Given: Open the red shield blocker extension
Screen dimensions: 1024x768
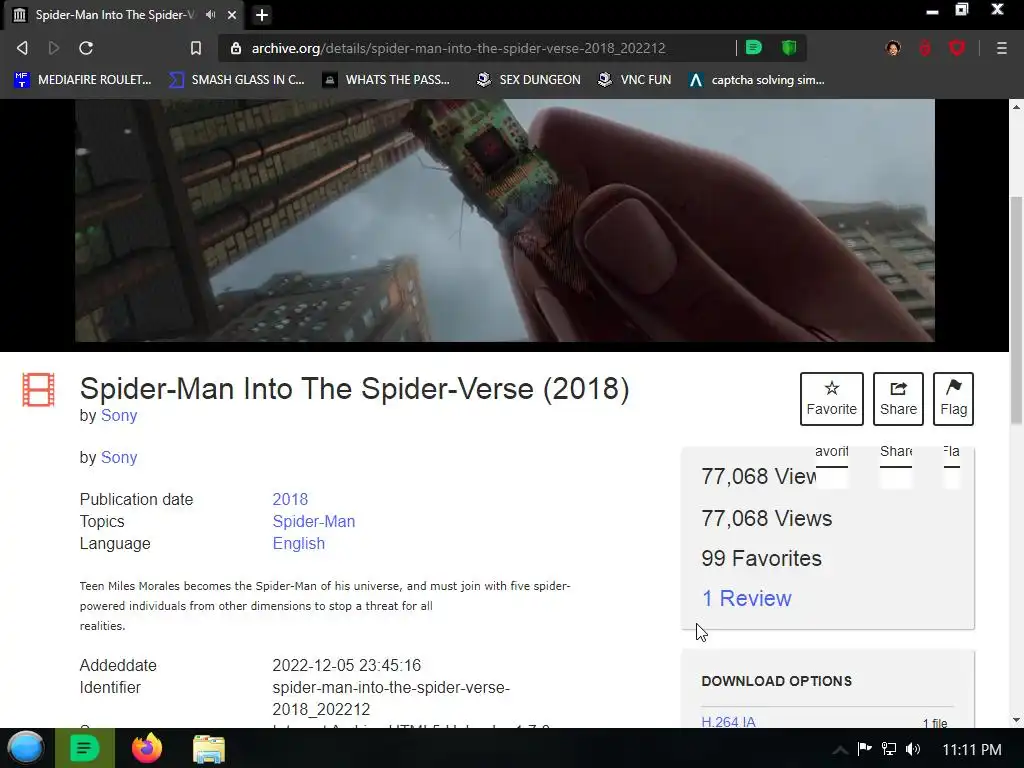Looking at the screenshot, I should click(x=957, y=48).
